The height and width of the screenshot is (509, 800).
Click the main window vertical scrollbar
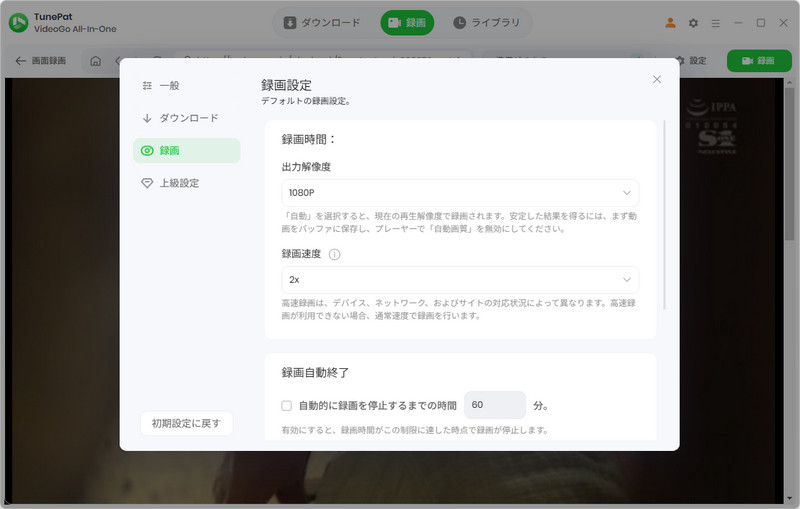coord(789,165)
